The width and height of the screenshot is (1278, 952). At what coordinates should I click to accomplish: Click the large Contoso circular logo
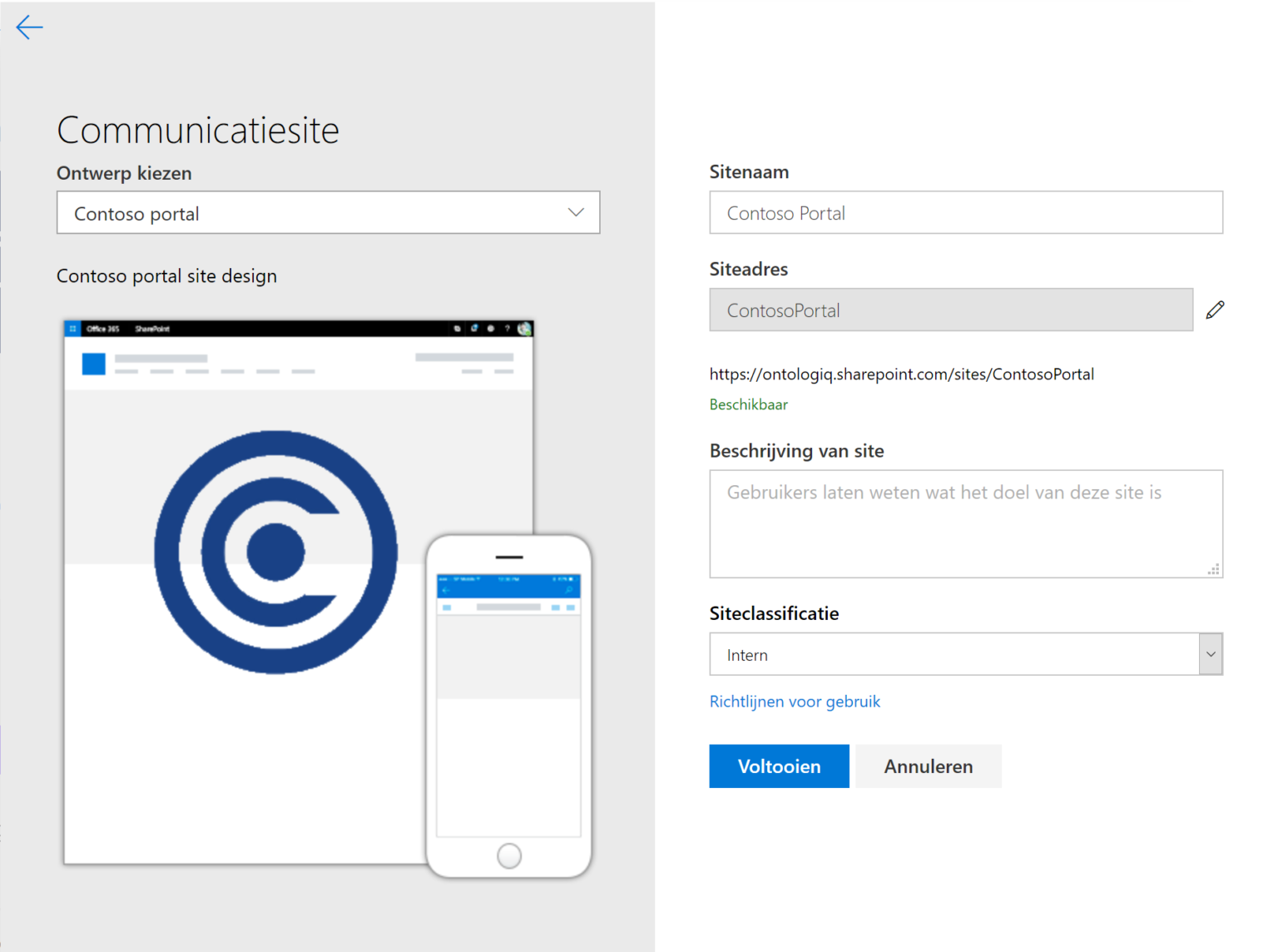point(275,552)
